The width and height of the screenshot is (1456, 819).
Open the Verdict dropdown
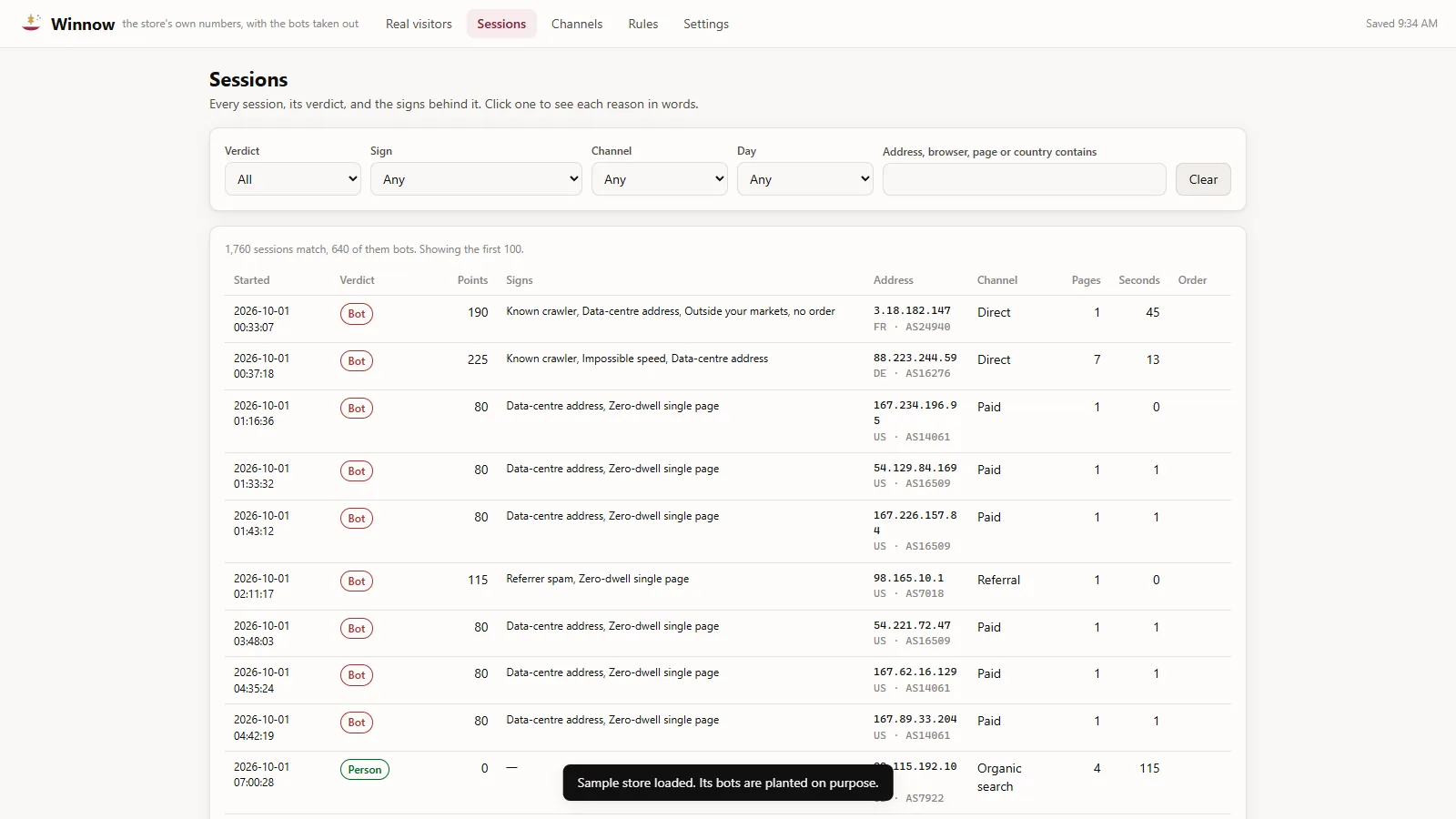pos(293,179)
